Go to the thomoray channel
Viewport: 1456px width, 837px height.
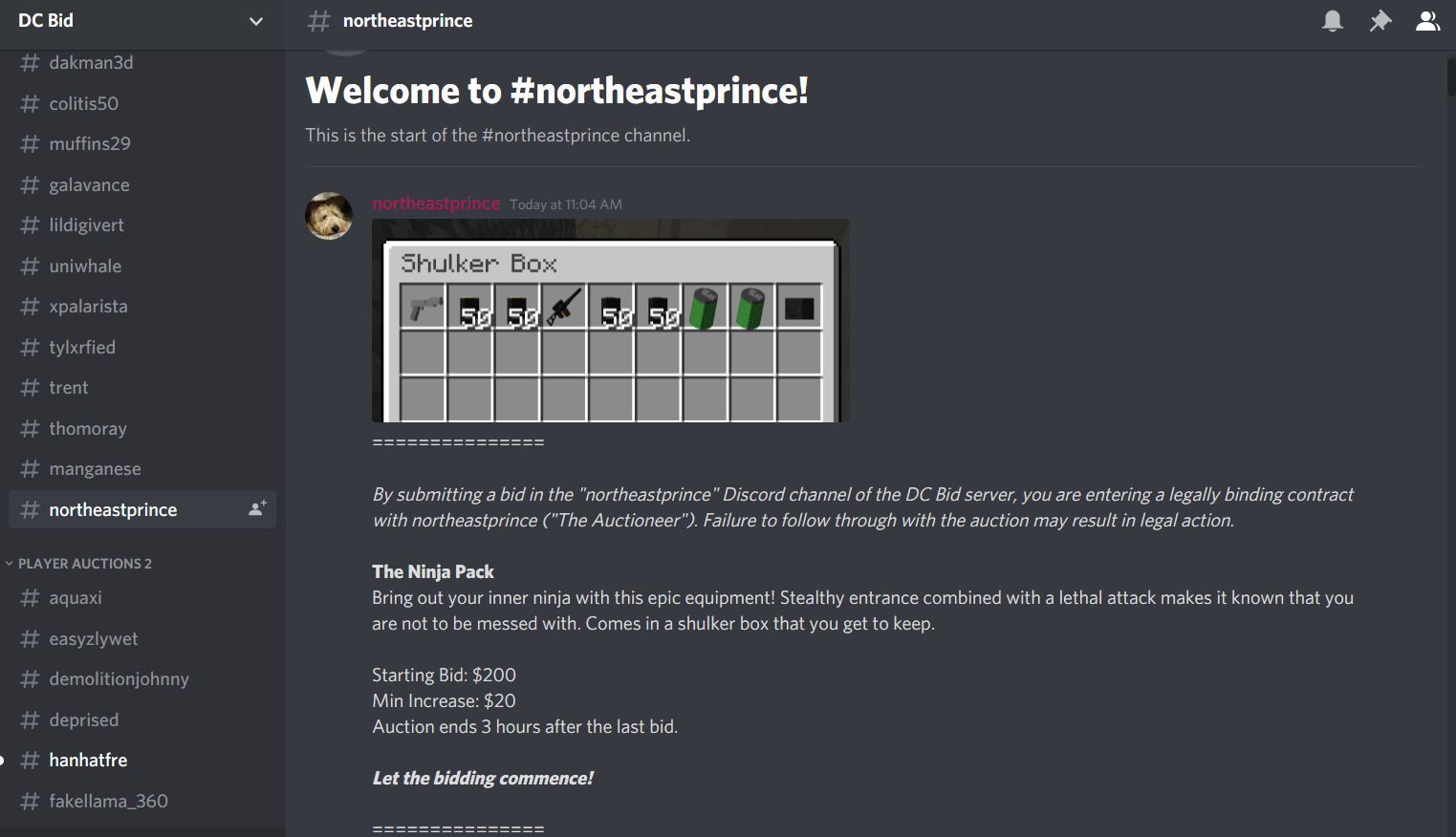coord(142,428)
